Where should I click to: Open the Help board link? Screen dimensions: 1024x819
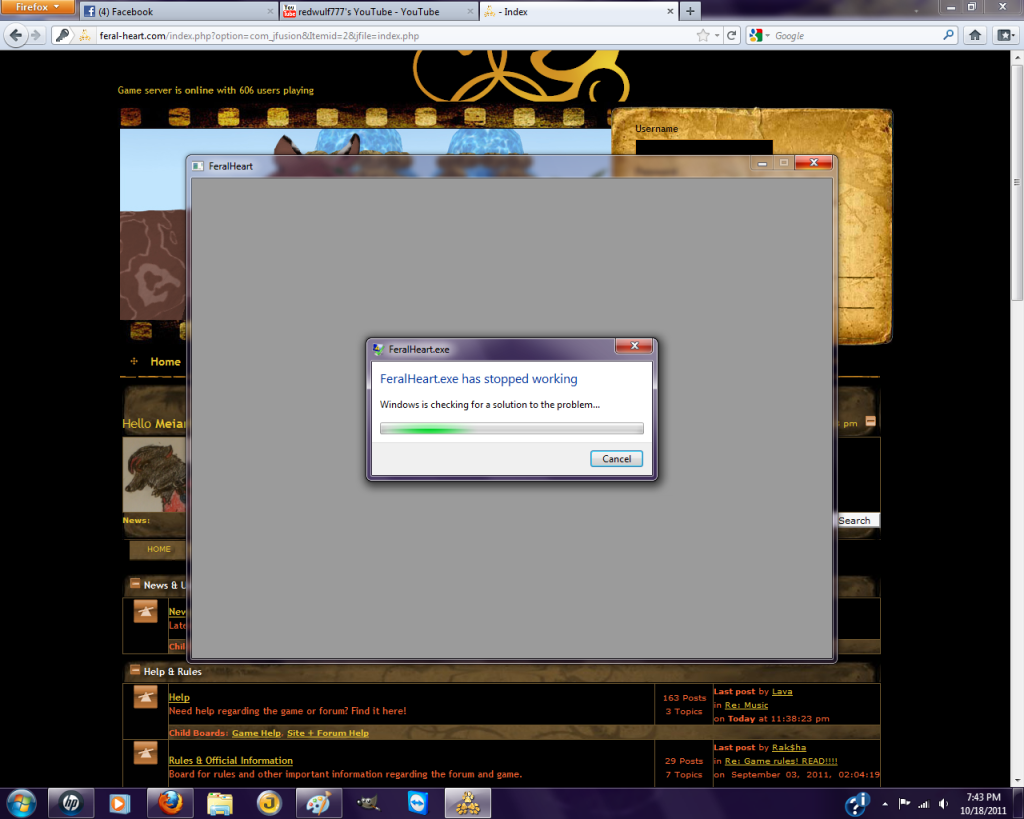[179, 698]
